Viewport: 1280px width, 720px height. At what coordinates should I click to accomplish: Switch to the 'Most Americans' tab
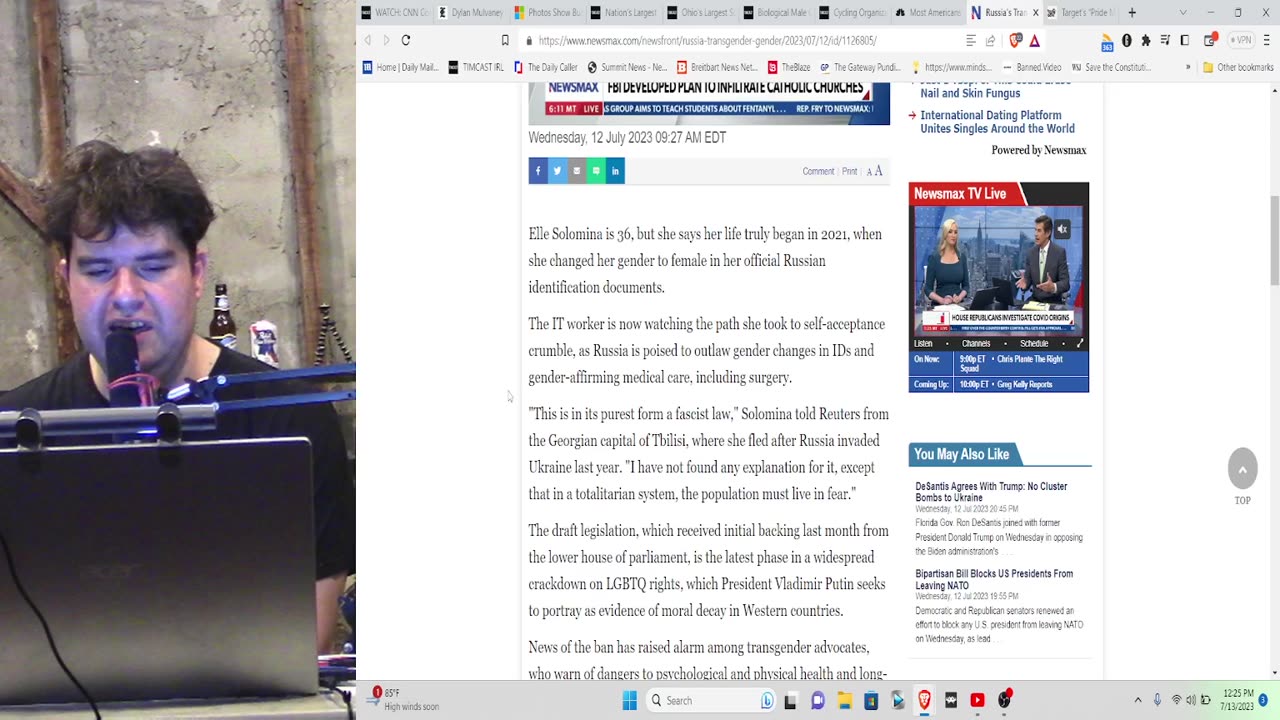(927, 12)
